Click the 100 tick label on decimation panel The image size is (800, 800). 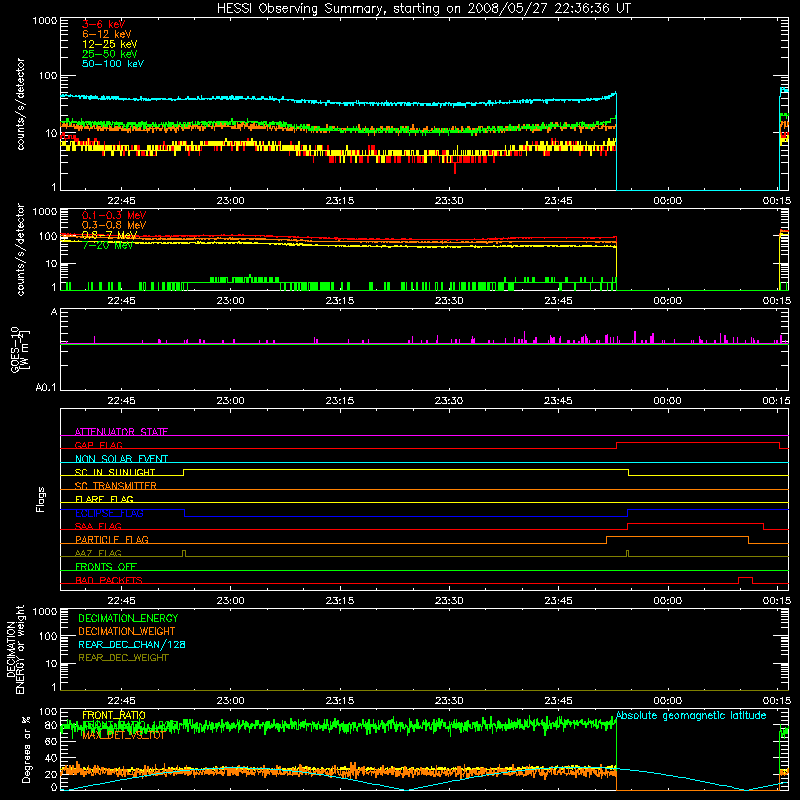coord(48,636)
